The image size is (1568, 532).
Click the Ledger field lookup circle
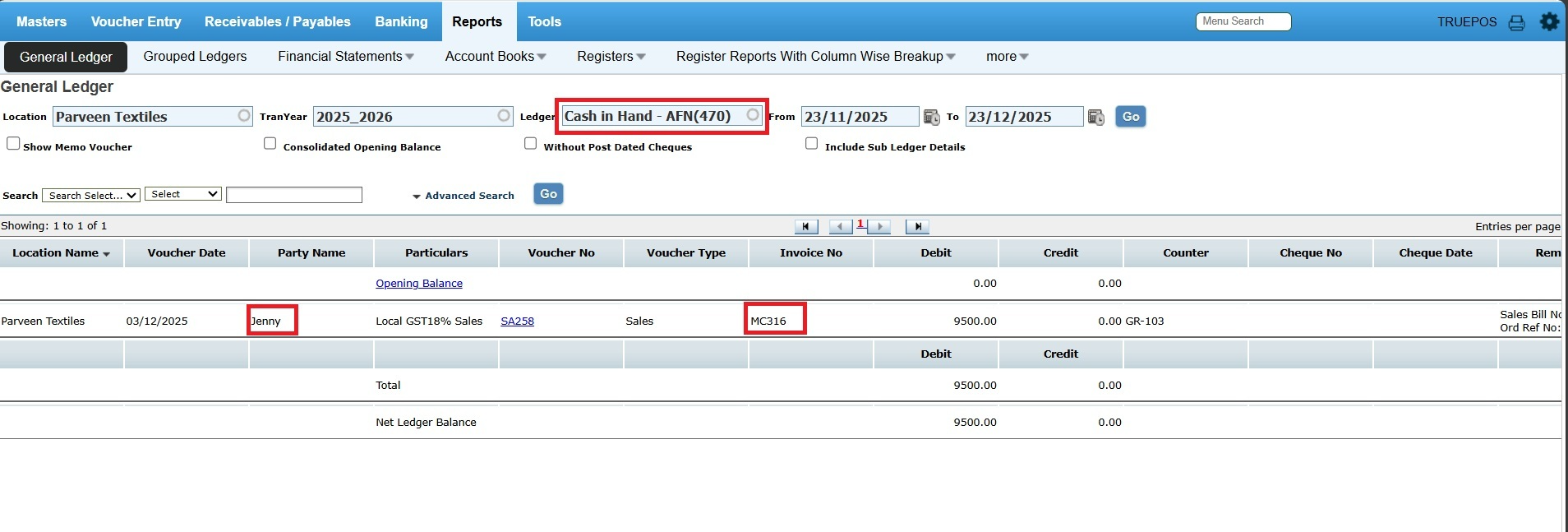click(x=753, y=114)
